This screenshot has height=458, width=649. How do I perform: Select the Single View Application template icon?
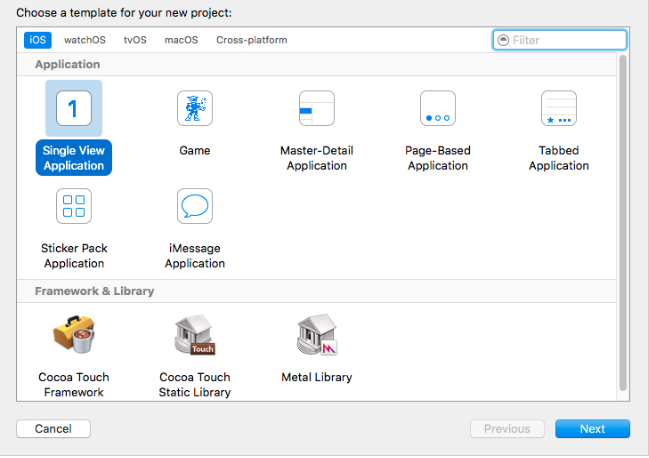pos(74,108)
